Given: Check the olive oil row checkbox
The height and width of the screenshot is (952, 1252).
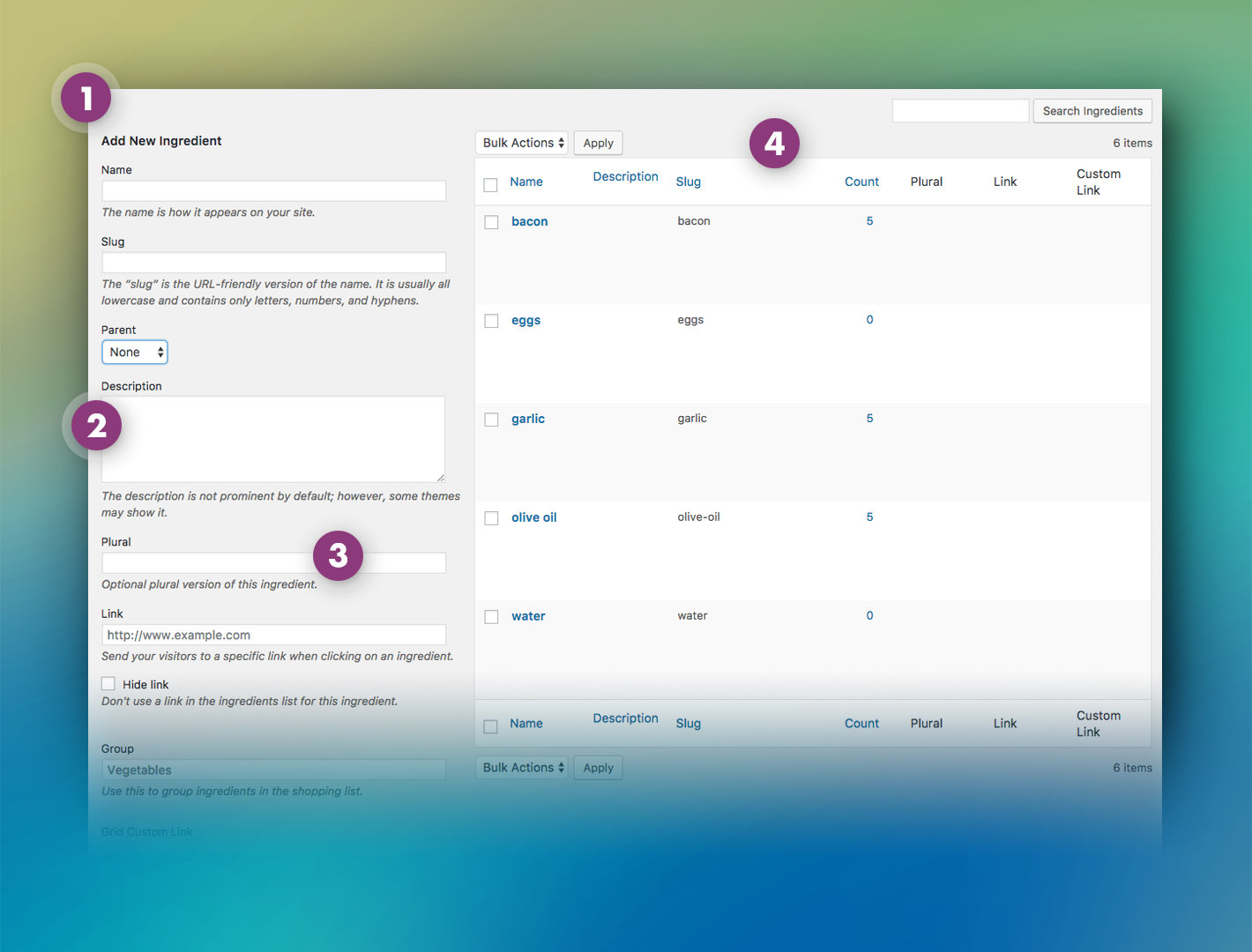Looking at the screenshot, I should 492,518.
